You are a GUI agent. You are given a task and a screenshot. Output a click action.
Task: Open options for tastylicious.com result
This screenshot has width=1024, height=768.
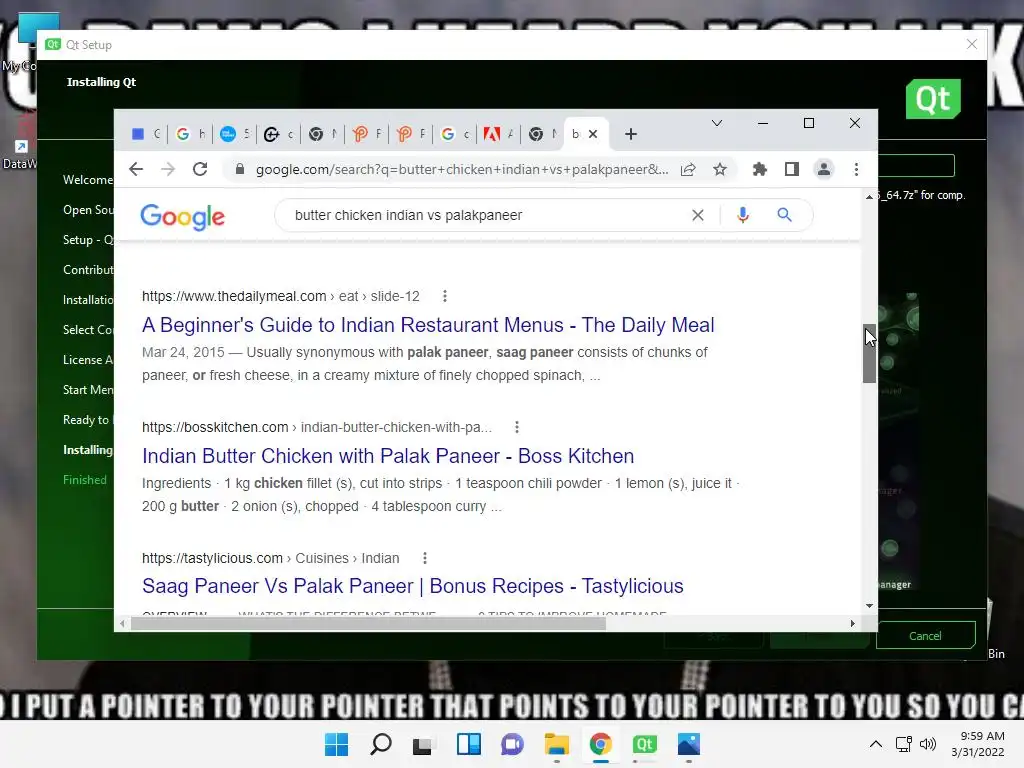click(x=424, y=558)
